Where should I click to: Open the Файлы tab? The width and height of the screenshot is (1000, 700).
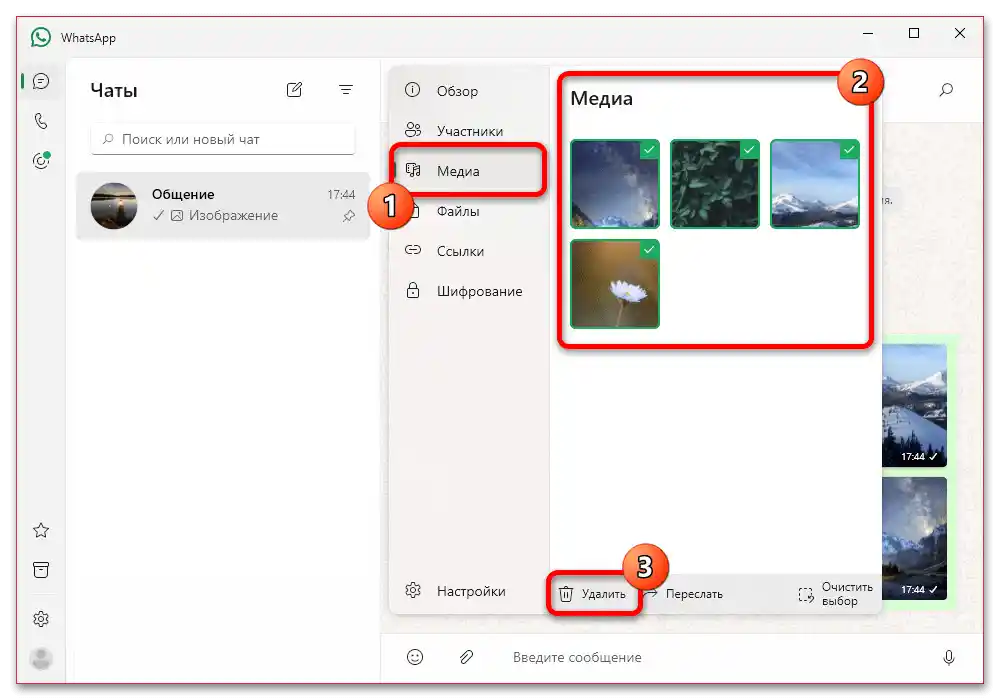pos(469,211)
